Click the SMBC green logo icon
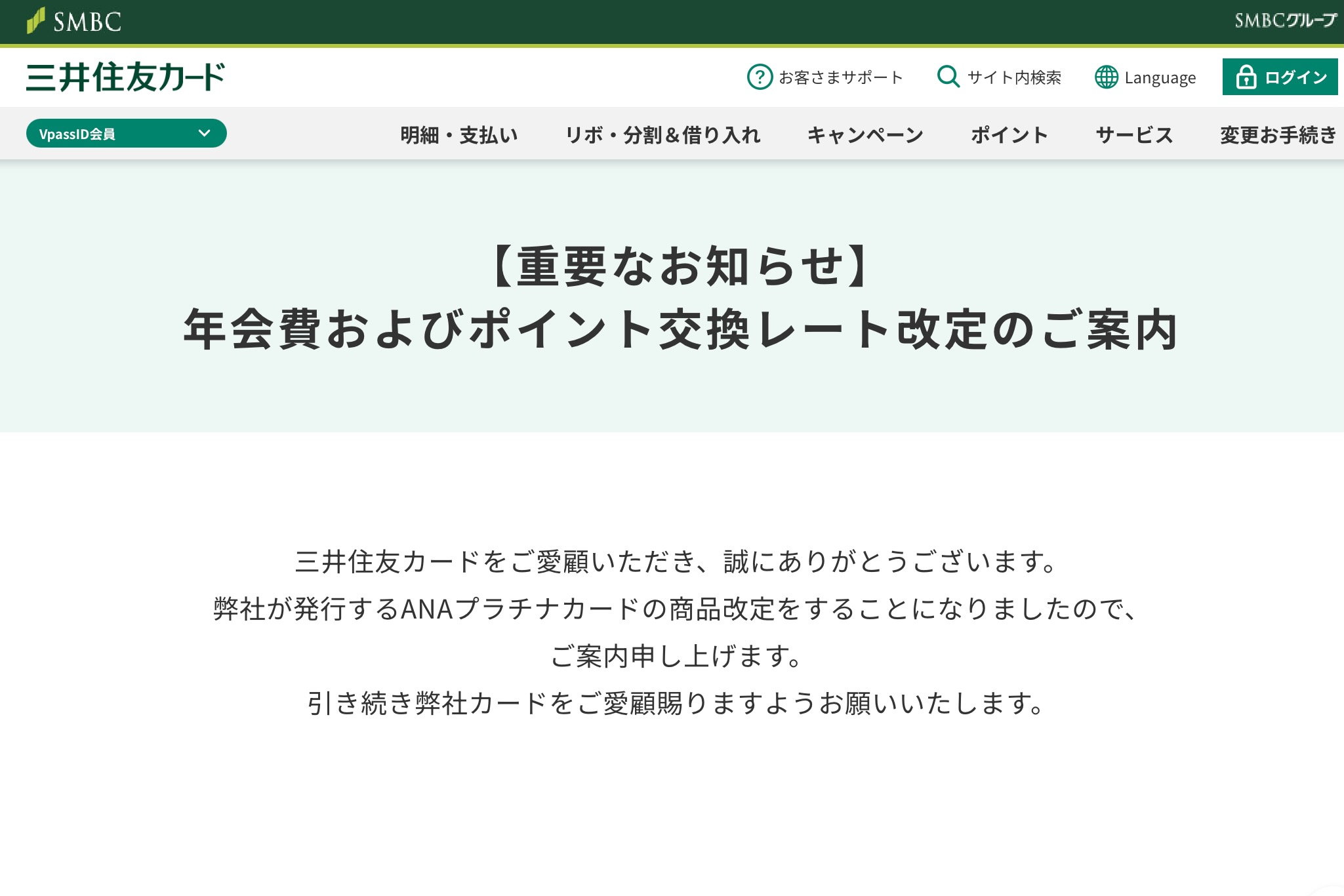The image size is (1344, 896). click(36, 20)
